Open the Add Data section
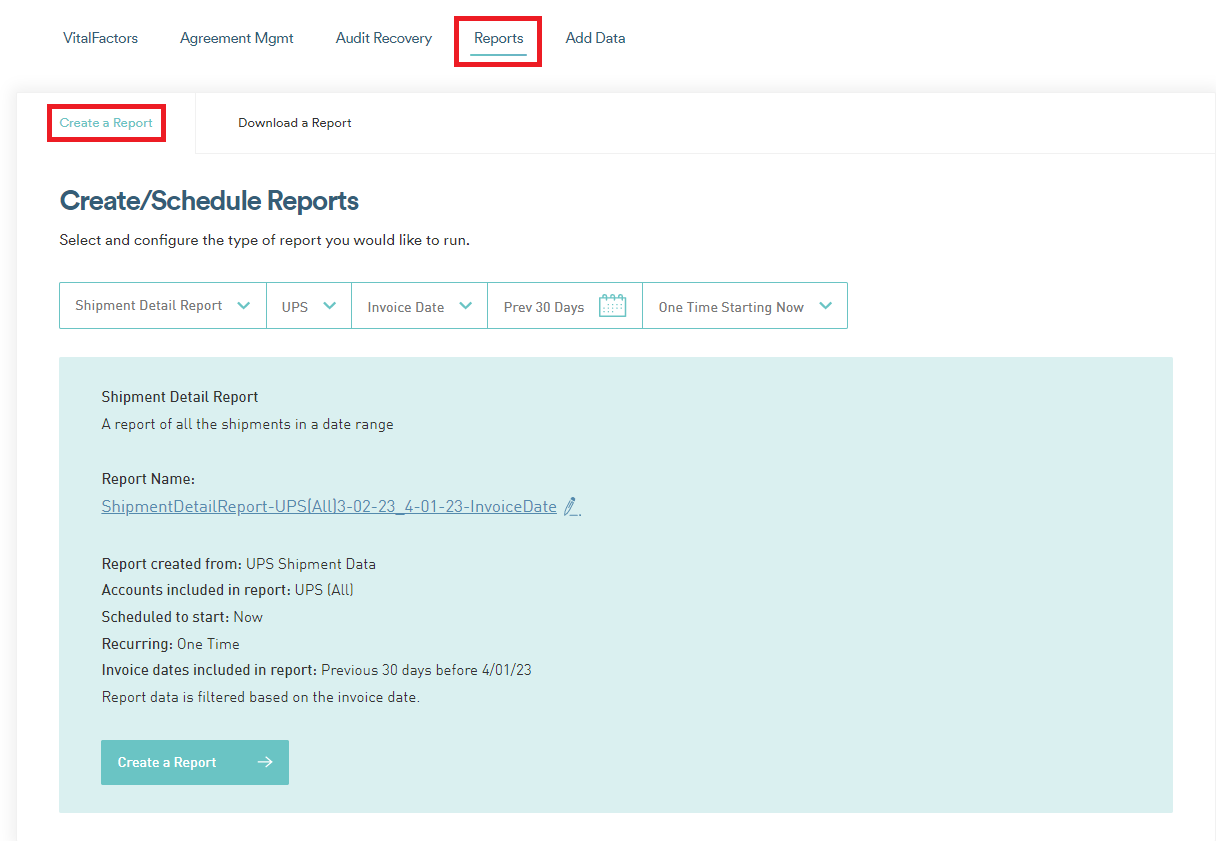1216x841 pixels. 595,37
